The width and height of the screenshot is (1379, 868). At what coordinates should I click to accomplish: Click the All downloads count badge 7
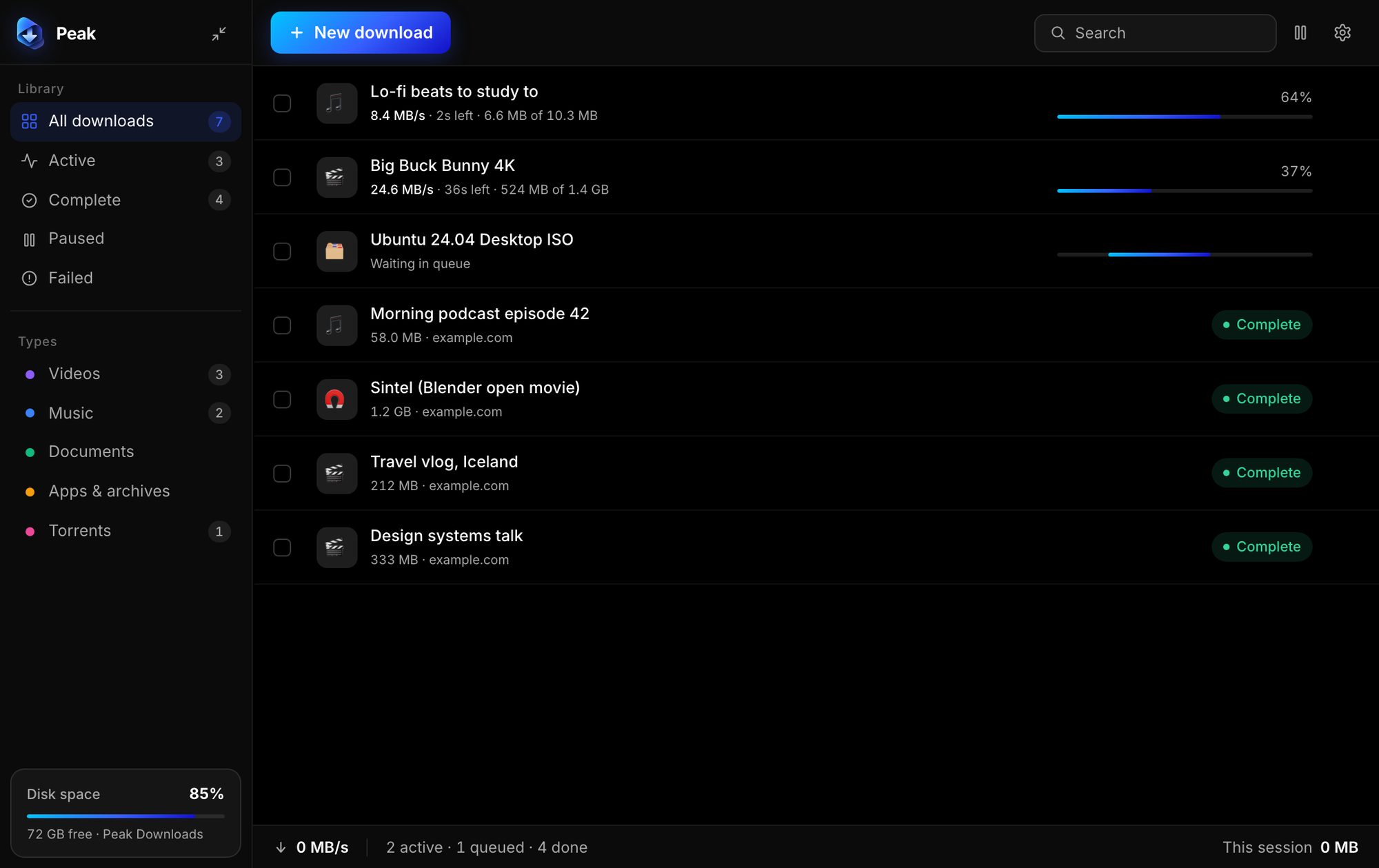(219, 121)
